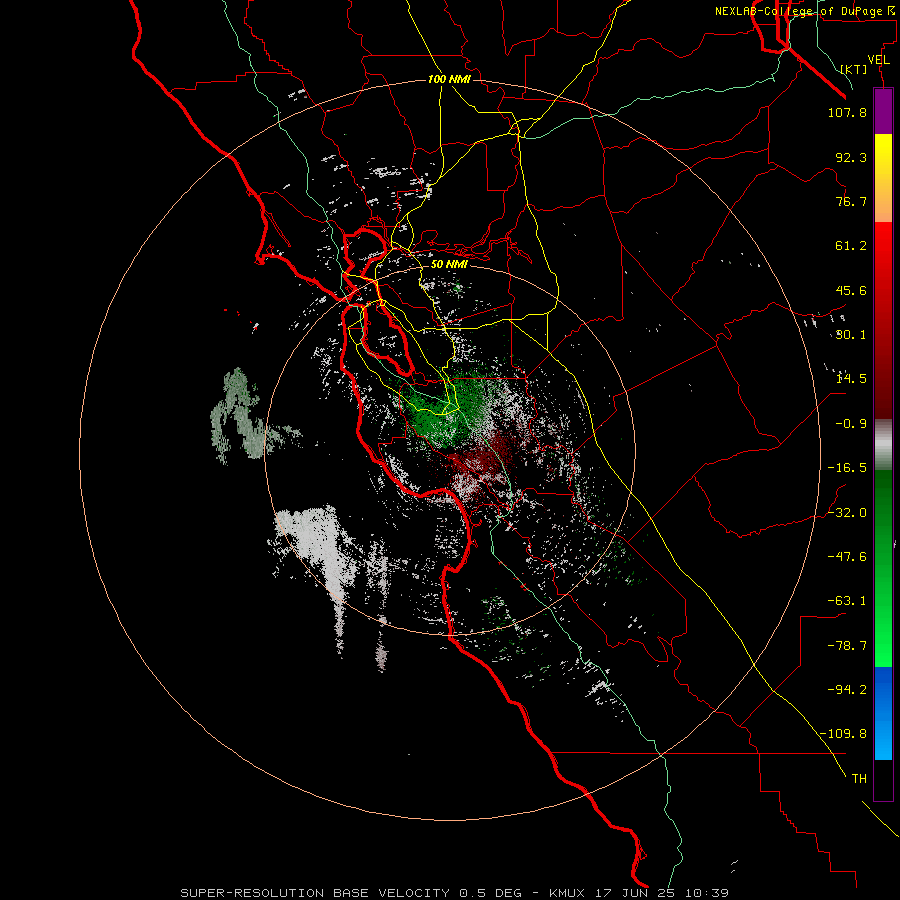Select the -63.1 scale value
The height and width of the screenshot is (900, 900).
(847, 601)
